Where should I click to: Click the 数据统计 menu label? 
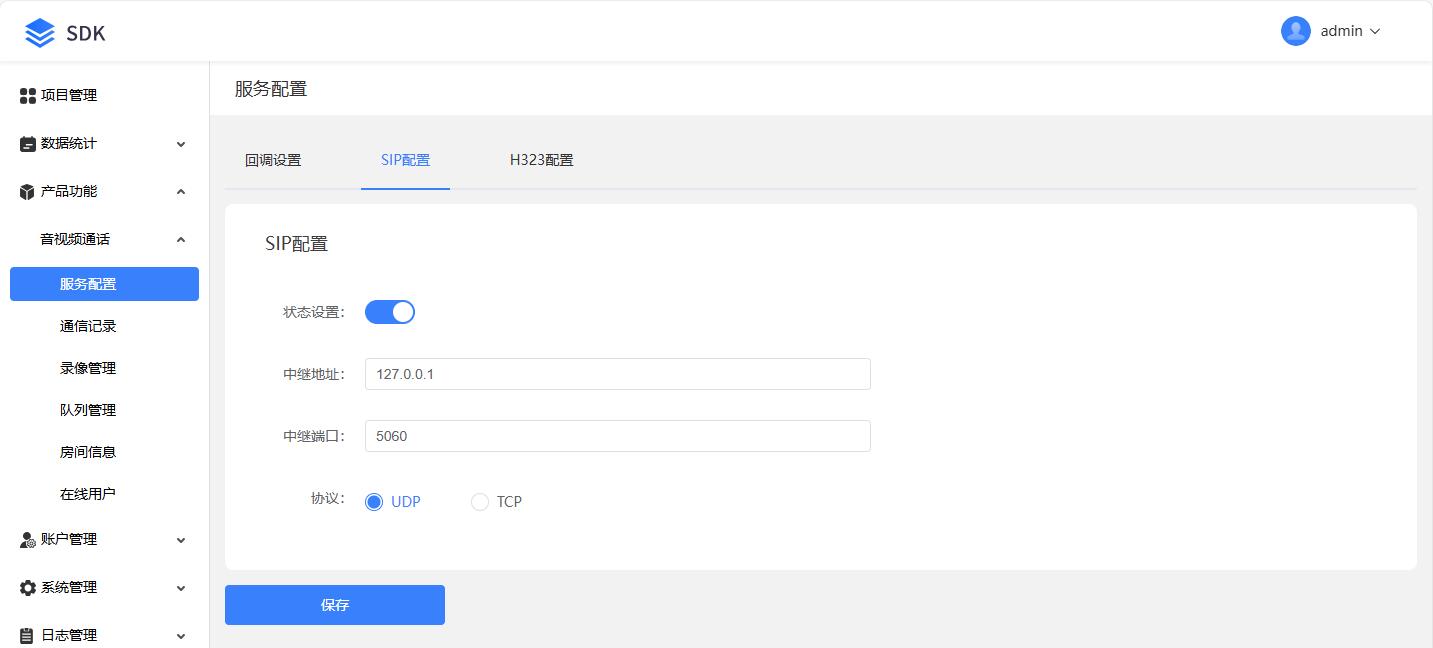click(x=69, y=143)
